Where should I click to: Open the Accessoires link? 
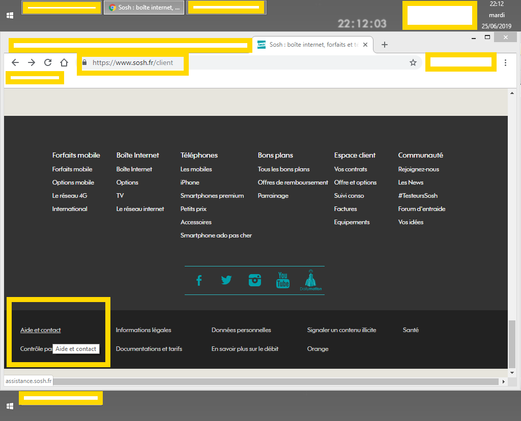196,222
